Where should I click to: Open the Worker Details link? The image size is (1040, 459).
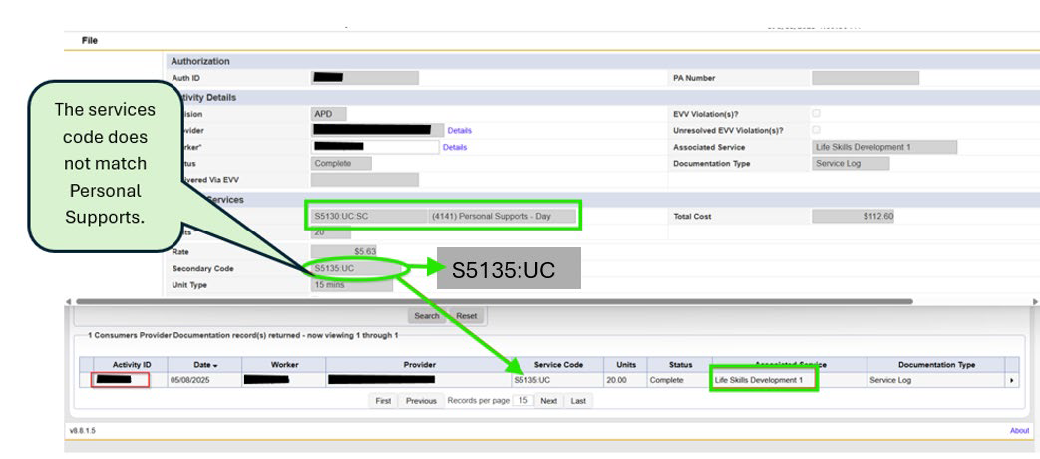coord(455,147)
